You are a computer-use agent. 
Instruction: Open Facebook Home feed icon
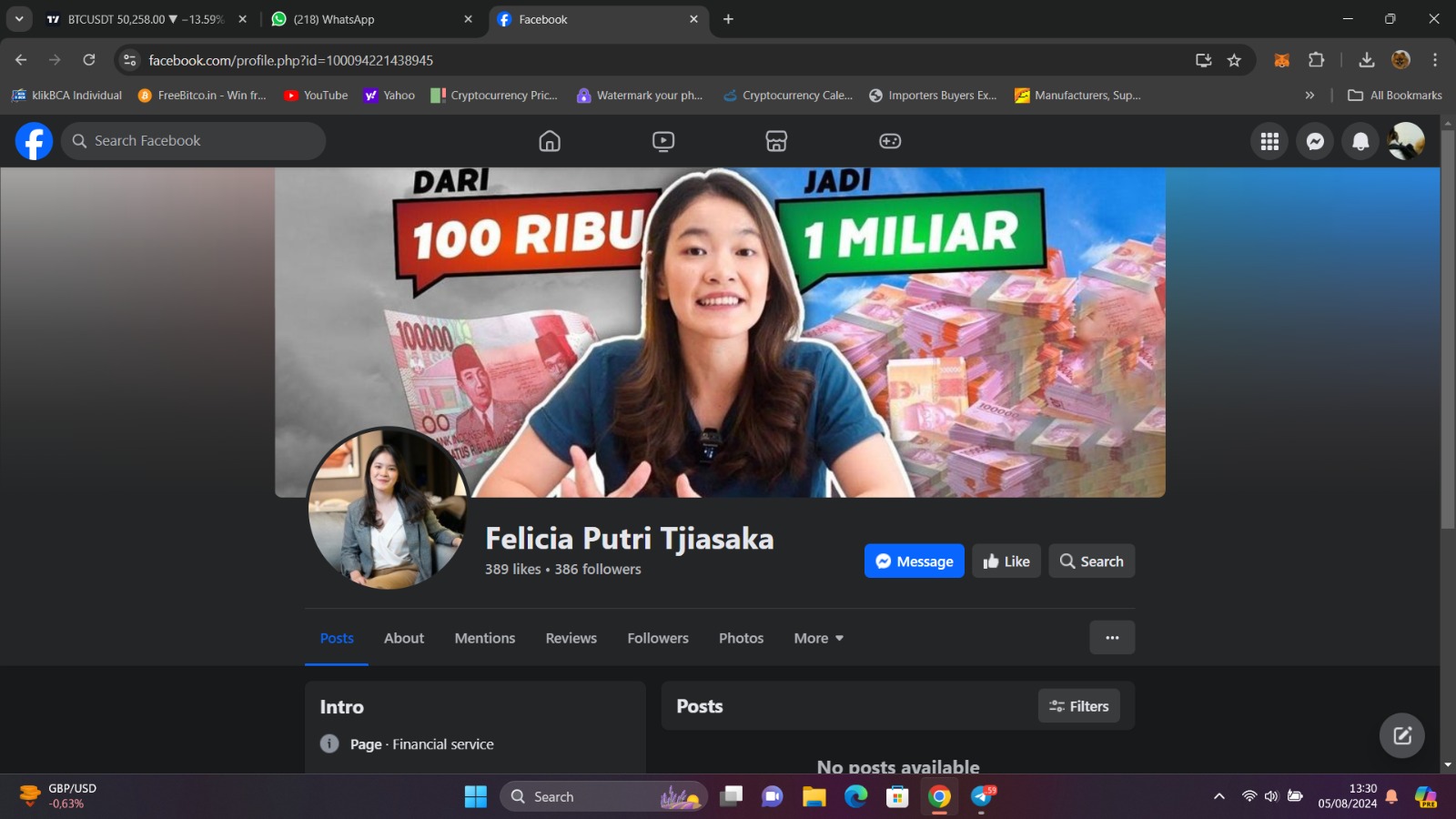click(x=550, y=141)
